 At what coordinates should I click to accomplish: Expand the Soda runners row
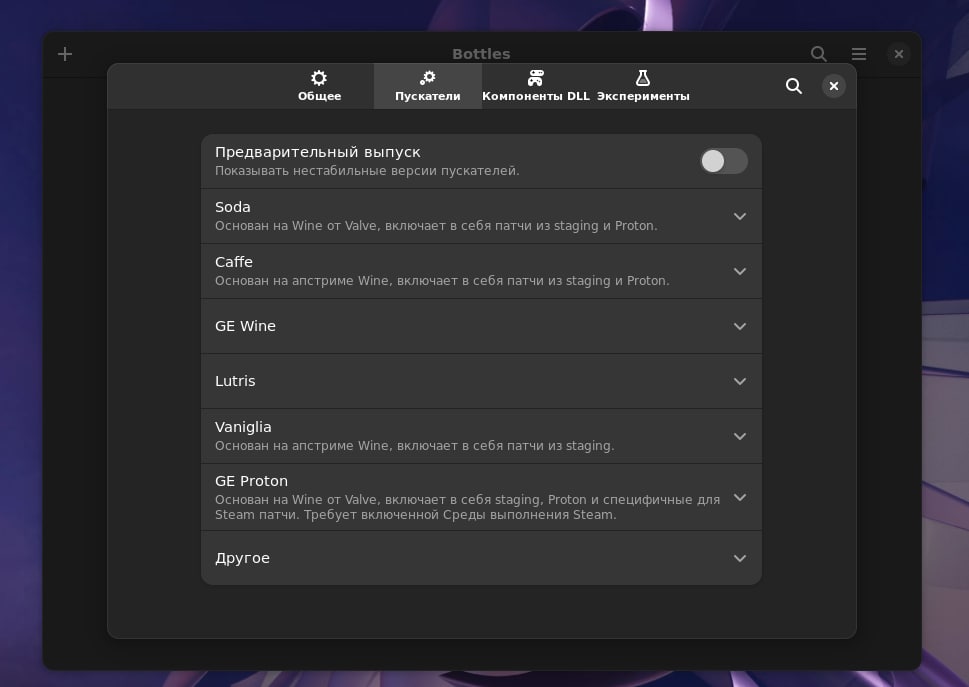(x=481, y=216)
